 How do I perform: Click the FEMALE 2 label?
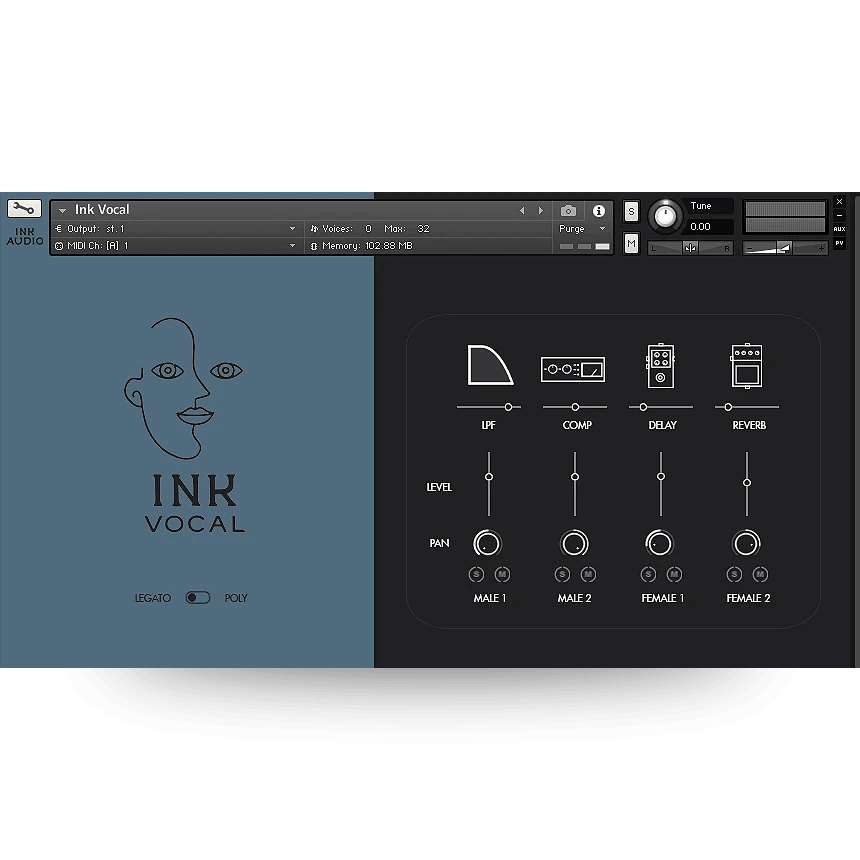[x=748, y=598]
